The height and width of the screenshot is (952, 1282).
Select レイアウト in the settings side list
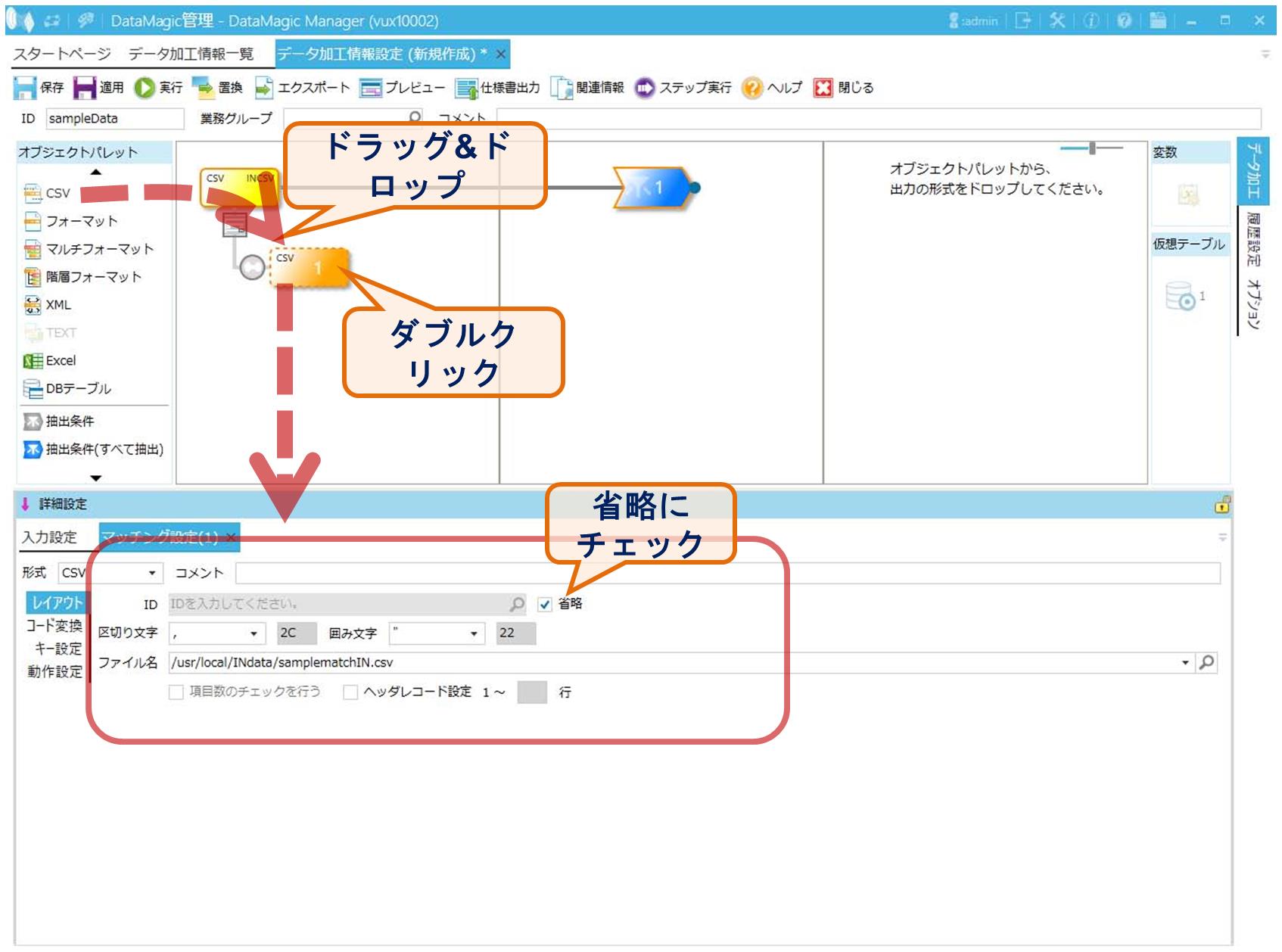coord(57,603)
